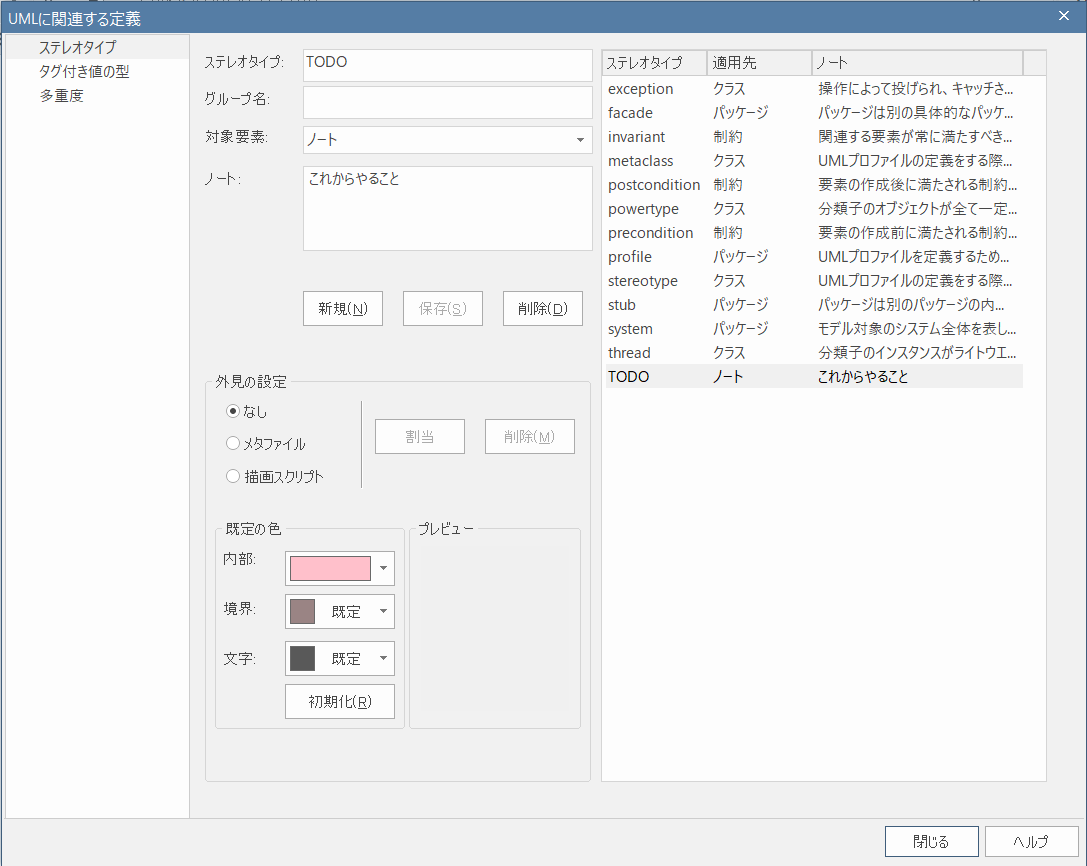Screen dimensions: 1087x866
Task: Expand the 内部 color dropdown
Action: click(383, 568)
